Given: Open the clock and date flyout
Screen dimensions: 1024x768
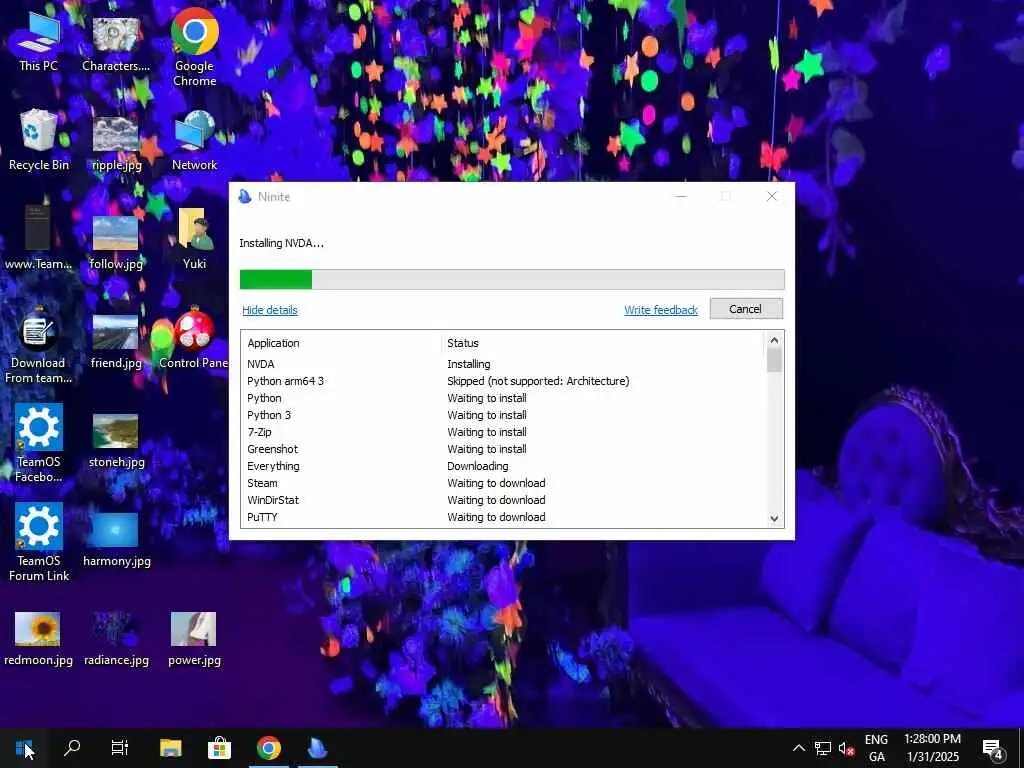Looking at the screenshot, I should pos(933,748).
